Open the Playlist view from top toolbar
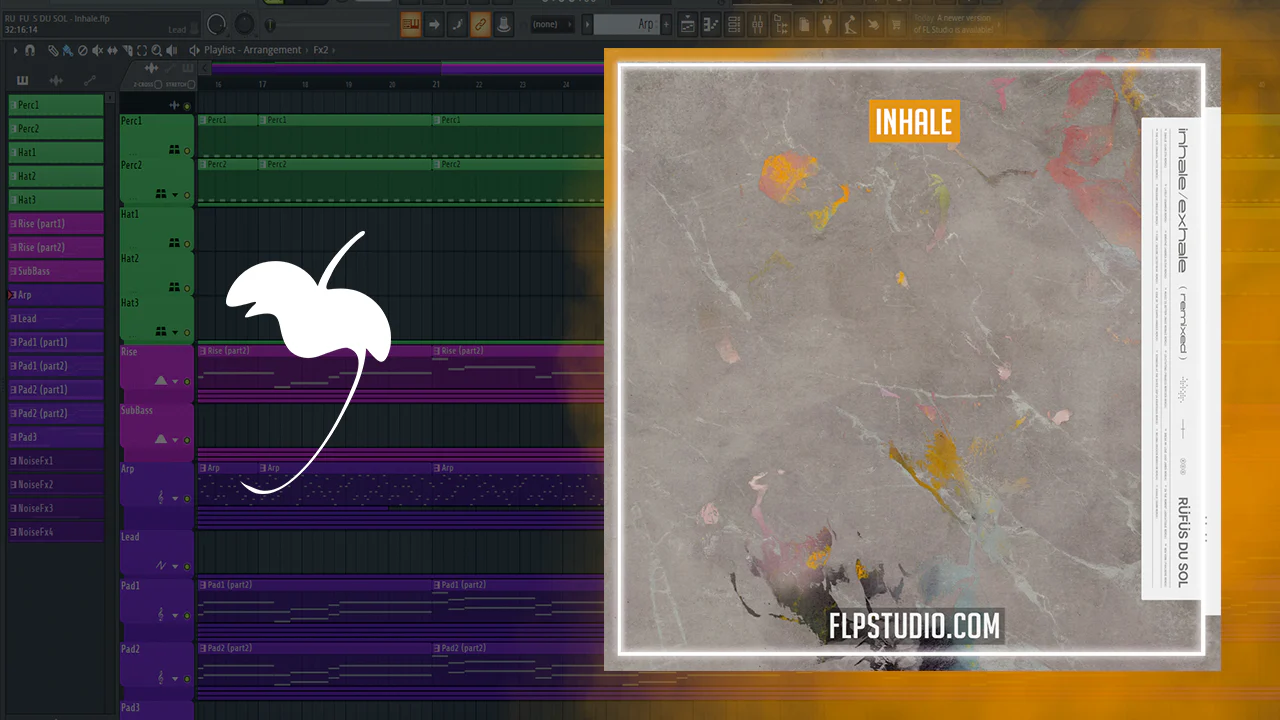This screenshot has width=1280, height=720. [x=688, y=24]
